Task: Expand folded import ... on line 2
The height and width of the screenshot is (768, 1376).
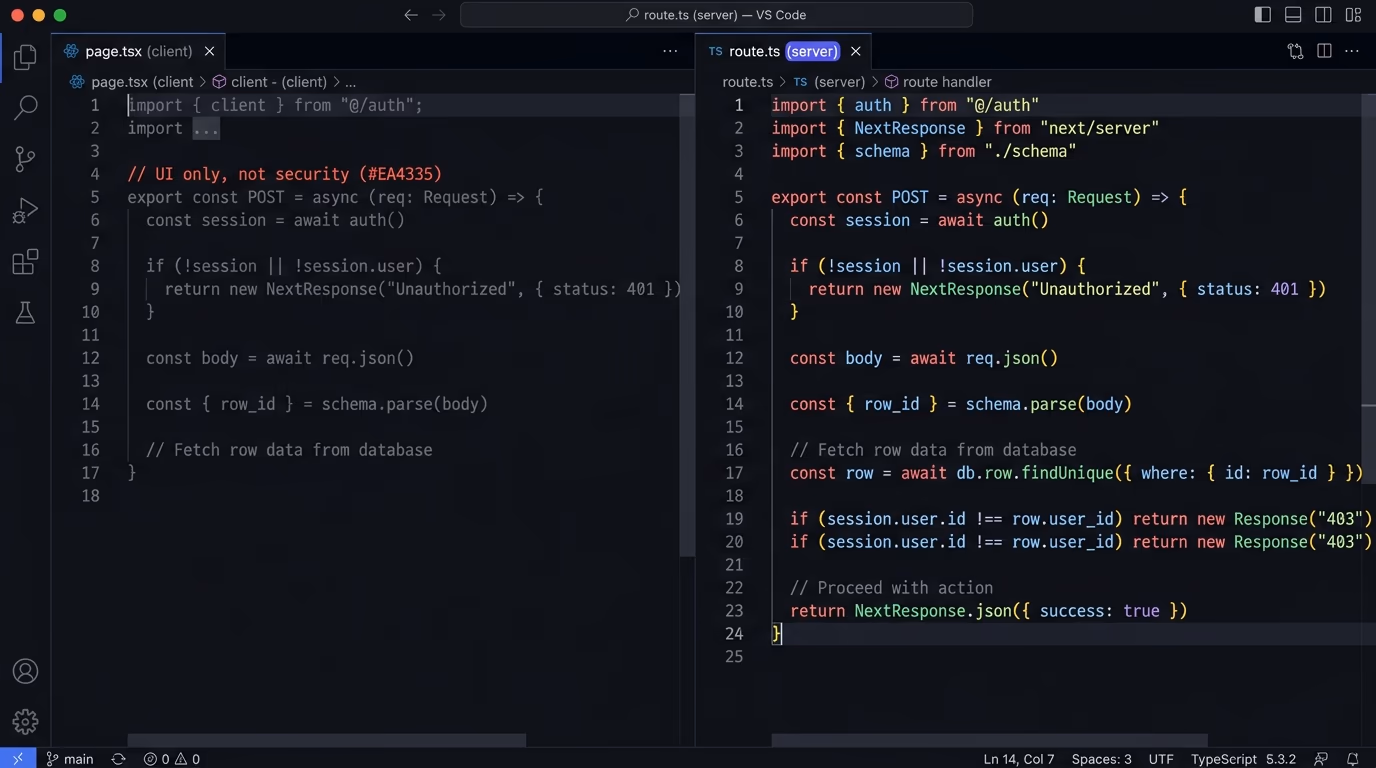Action: point(206,128)
